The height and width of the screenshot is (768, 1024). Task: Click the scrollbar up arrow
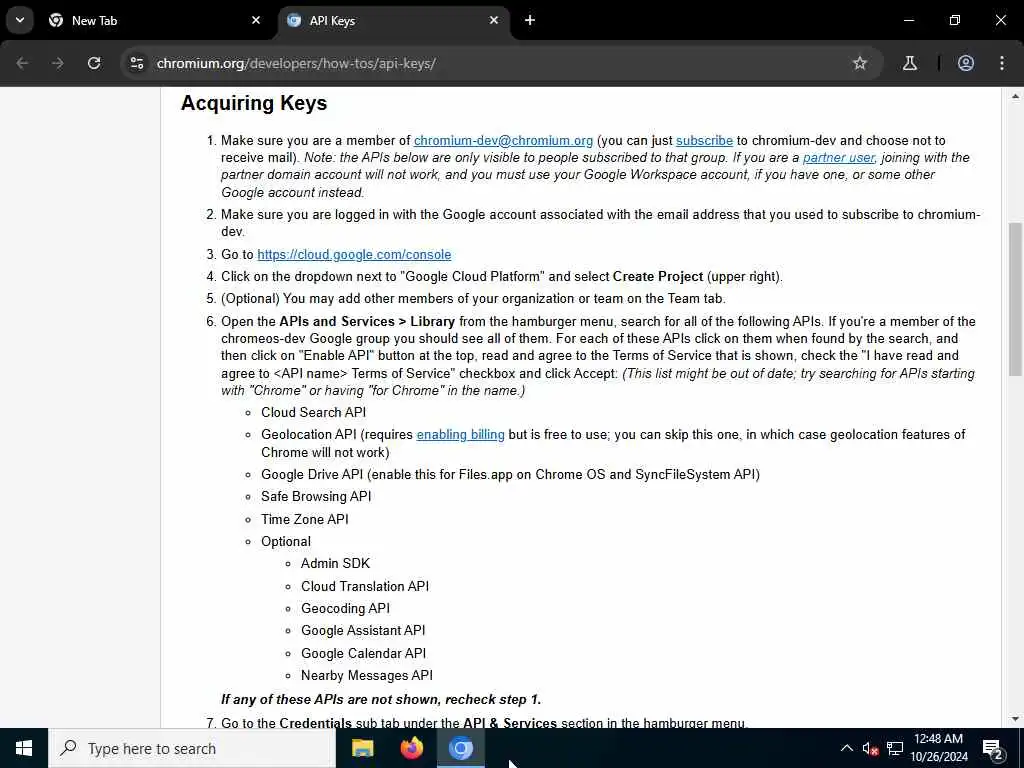(1015, 97)
